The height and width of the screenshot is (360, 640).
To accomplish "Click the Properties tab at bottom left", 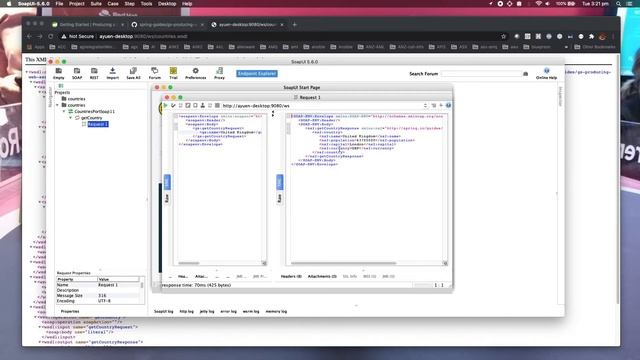I will click(70, 311).
